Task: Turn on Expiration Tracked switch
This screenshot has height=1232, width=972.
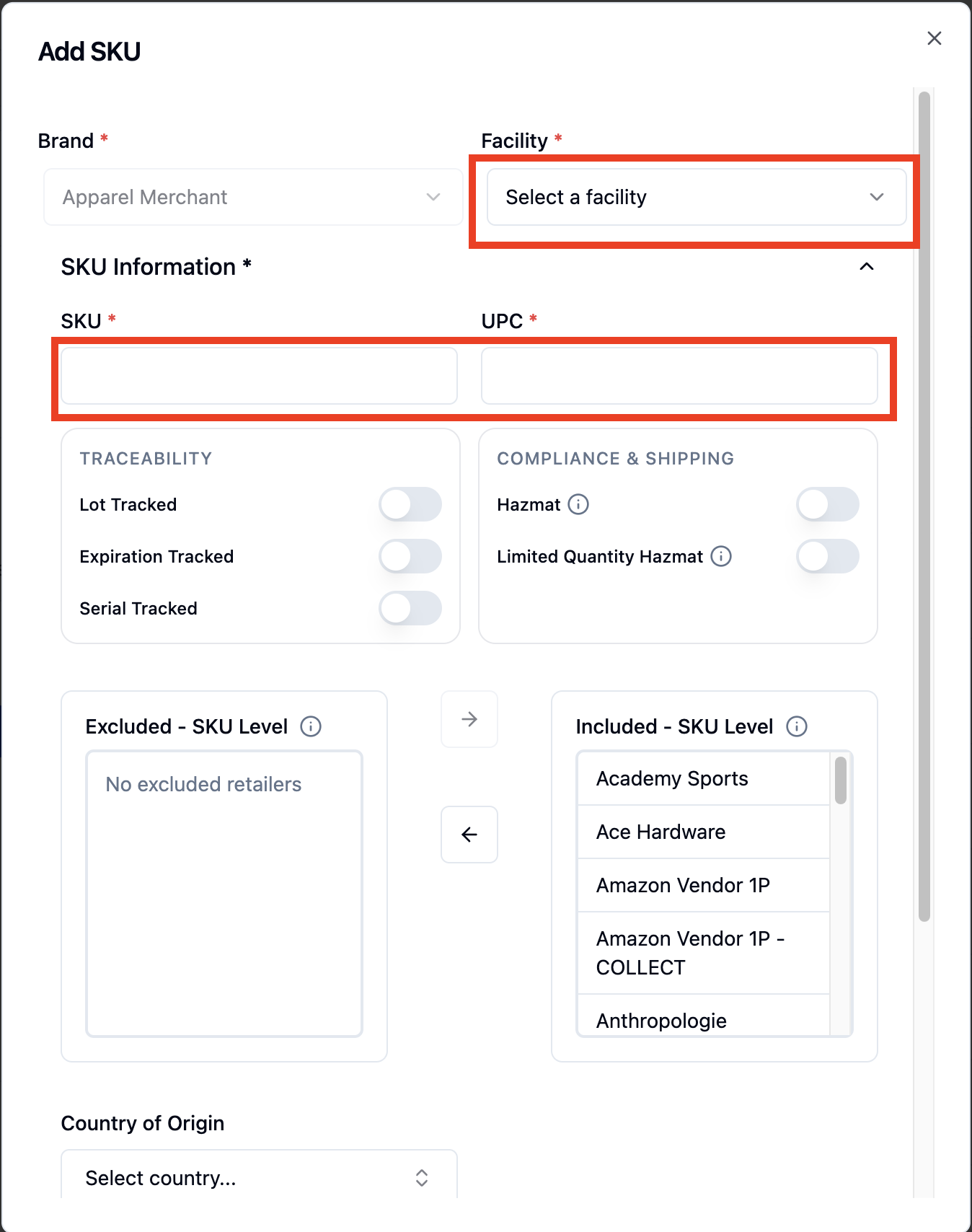Action: point(410,556)
